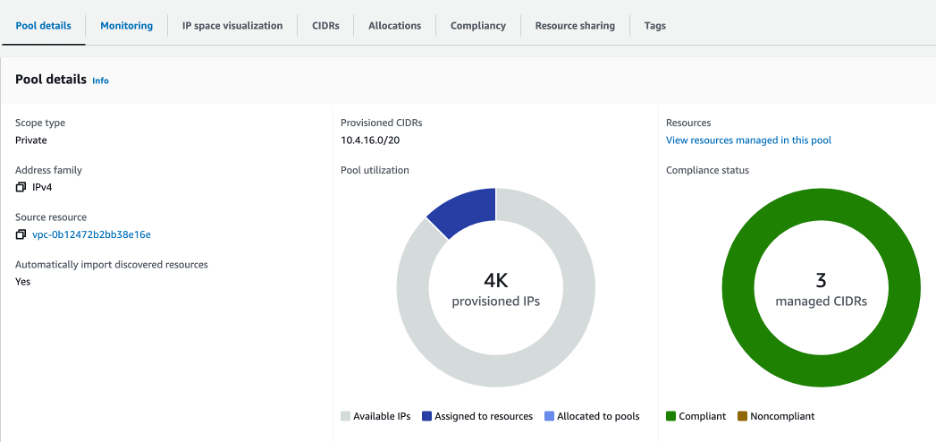Click the 3 managed CIDRs value
This screenshot has height=442, width=936.
point(821,280)
